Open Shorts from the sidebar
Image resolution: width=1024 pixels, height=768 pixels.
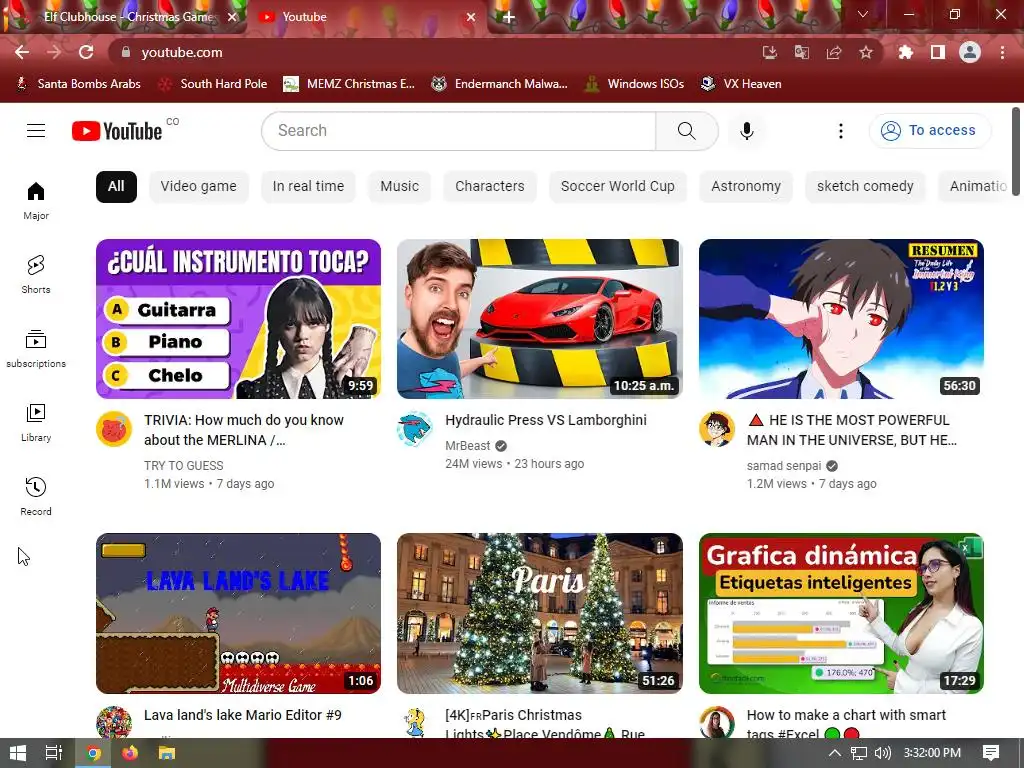tap(36, 274)
